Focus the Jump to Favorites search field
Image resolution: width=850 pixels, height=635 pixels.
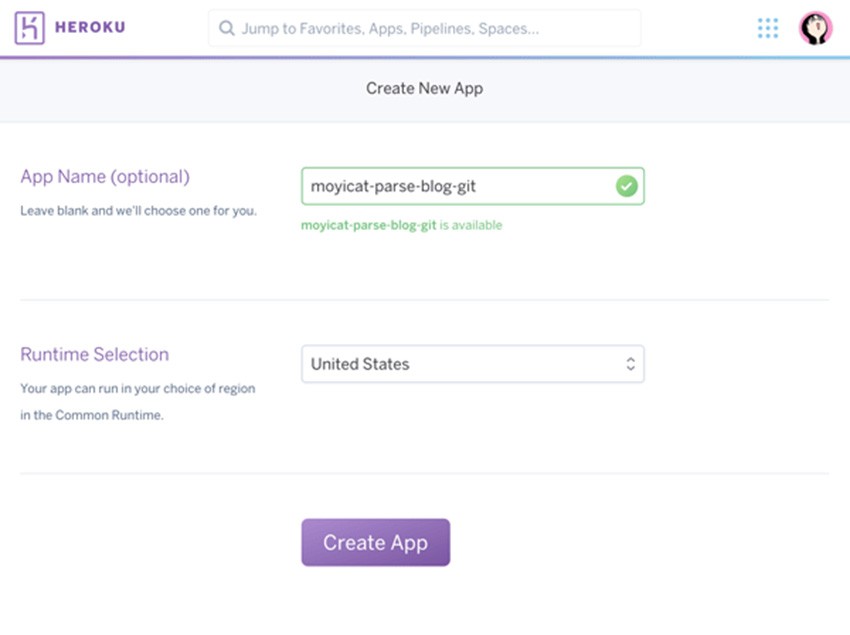click(424, 28)
